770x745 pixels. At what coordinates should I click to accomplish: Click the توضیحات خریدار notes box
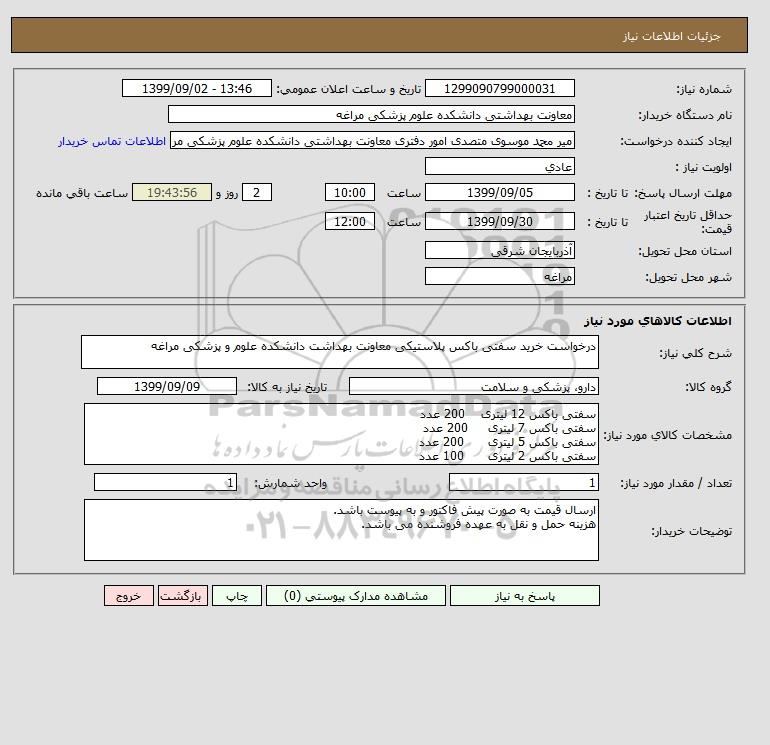point(341,530)
